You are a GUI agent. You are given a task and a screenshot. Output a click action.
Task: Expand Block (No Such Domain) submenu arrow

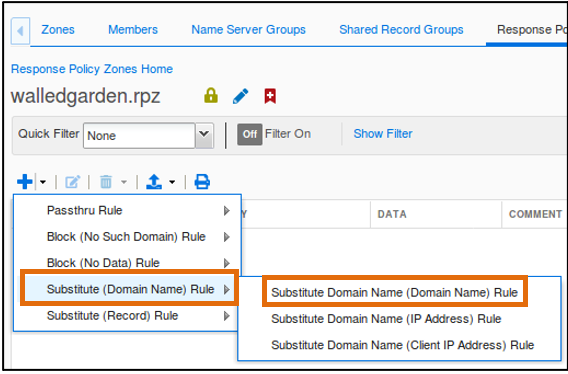(227, 237)
